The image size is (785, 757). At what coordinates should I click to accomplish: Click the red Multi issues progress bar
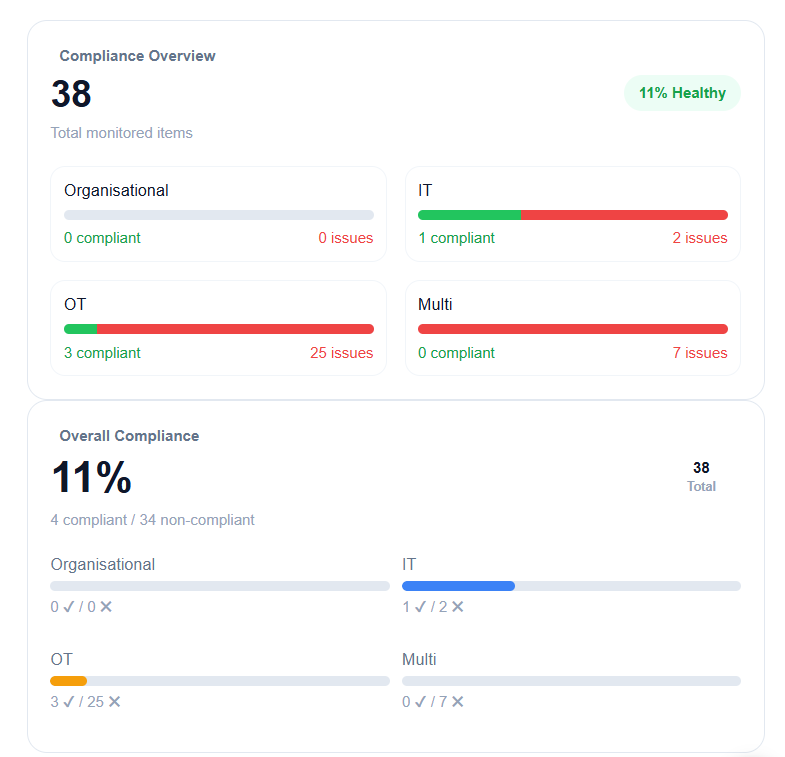click(573, 329)
